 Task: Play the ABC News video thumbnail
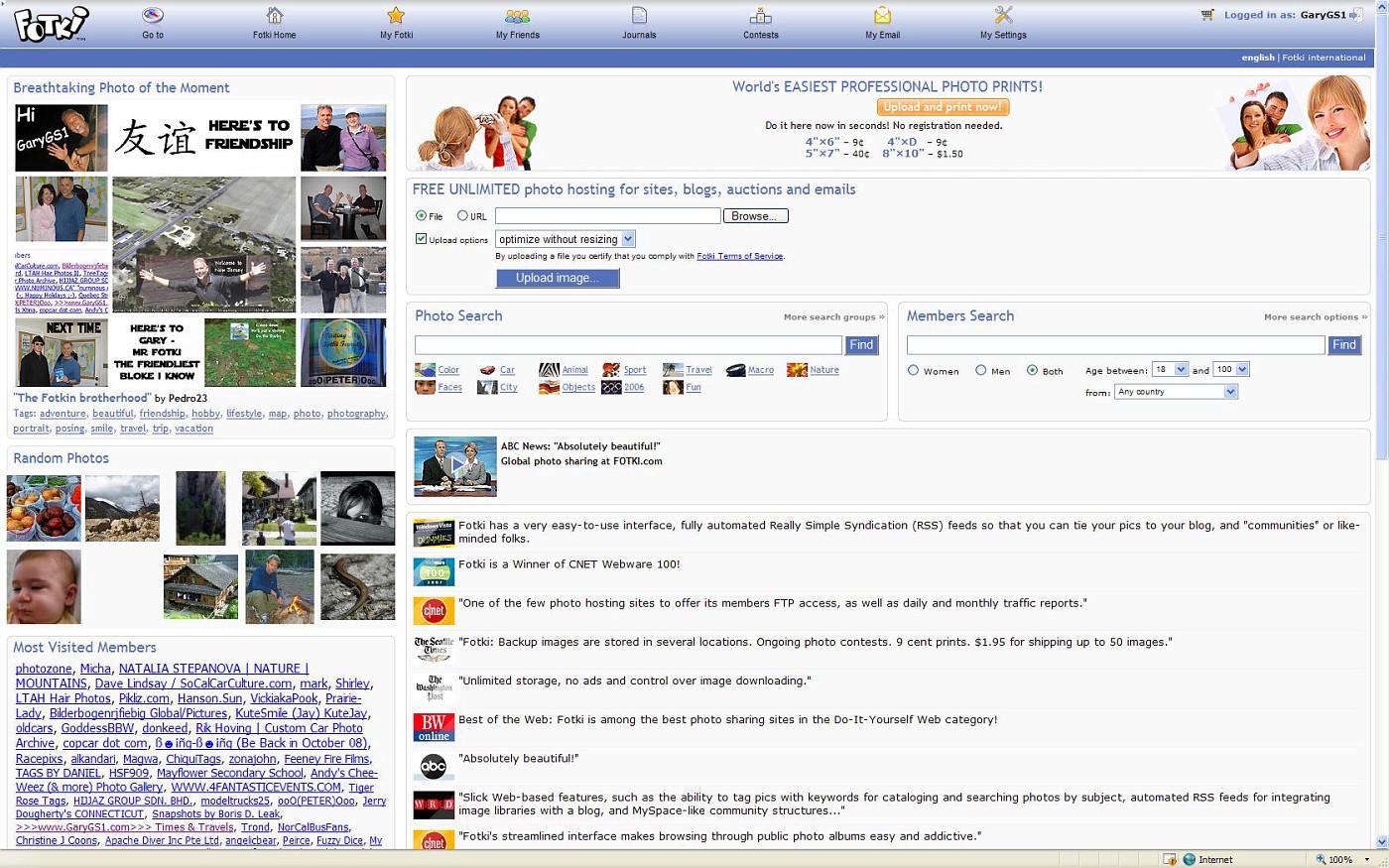click(x=455, y=466)
